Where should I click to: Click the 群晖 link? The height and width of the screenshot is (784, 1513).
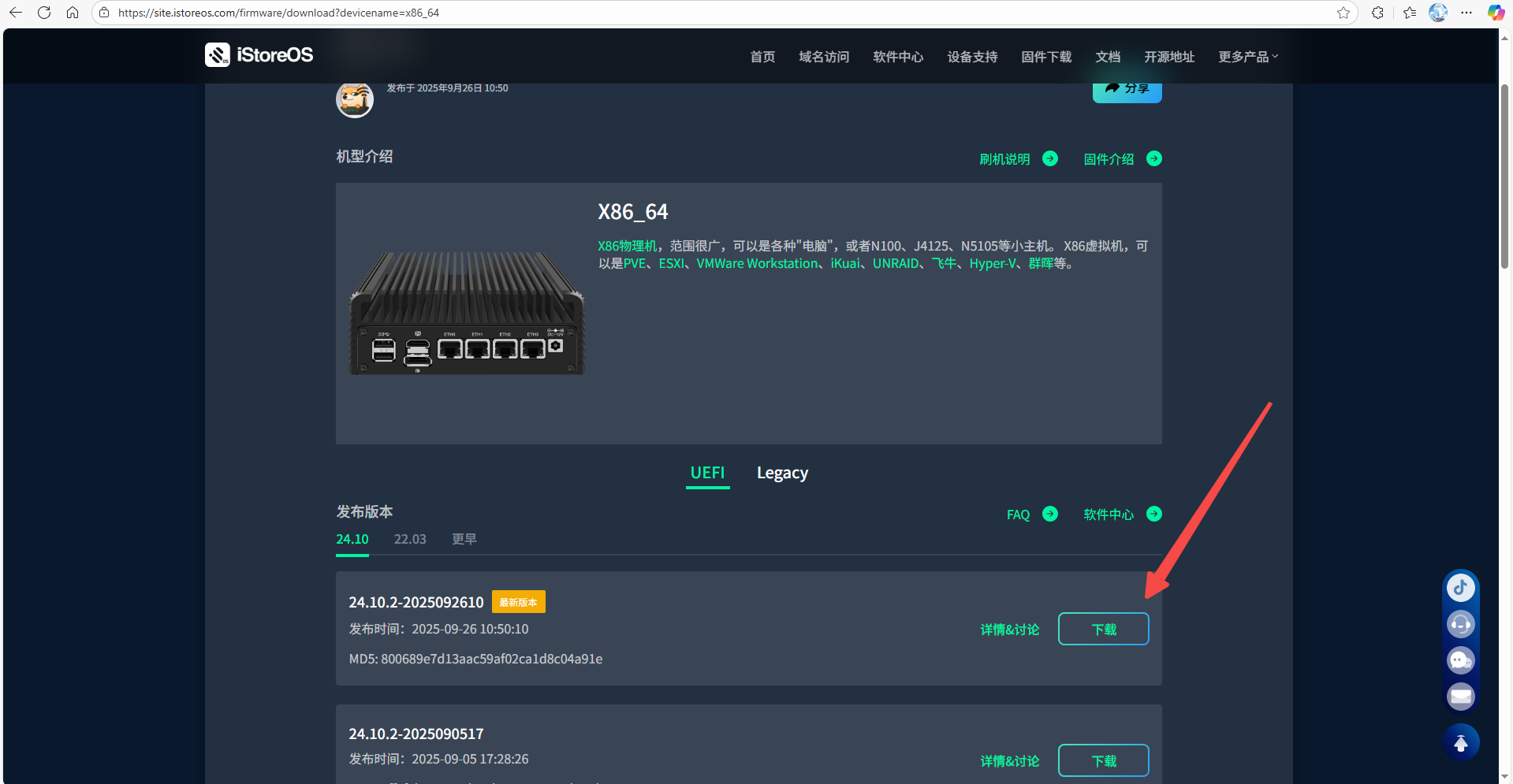(x=1041, y=263)
